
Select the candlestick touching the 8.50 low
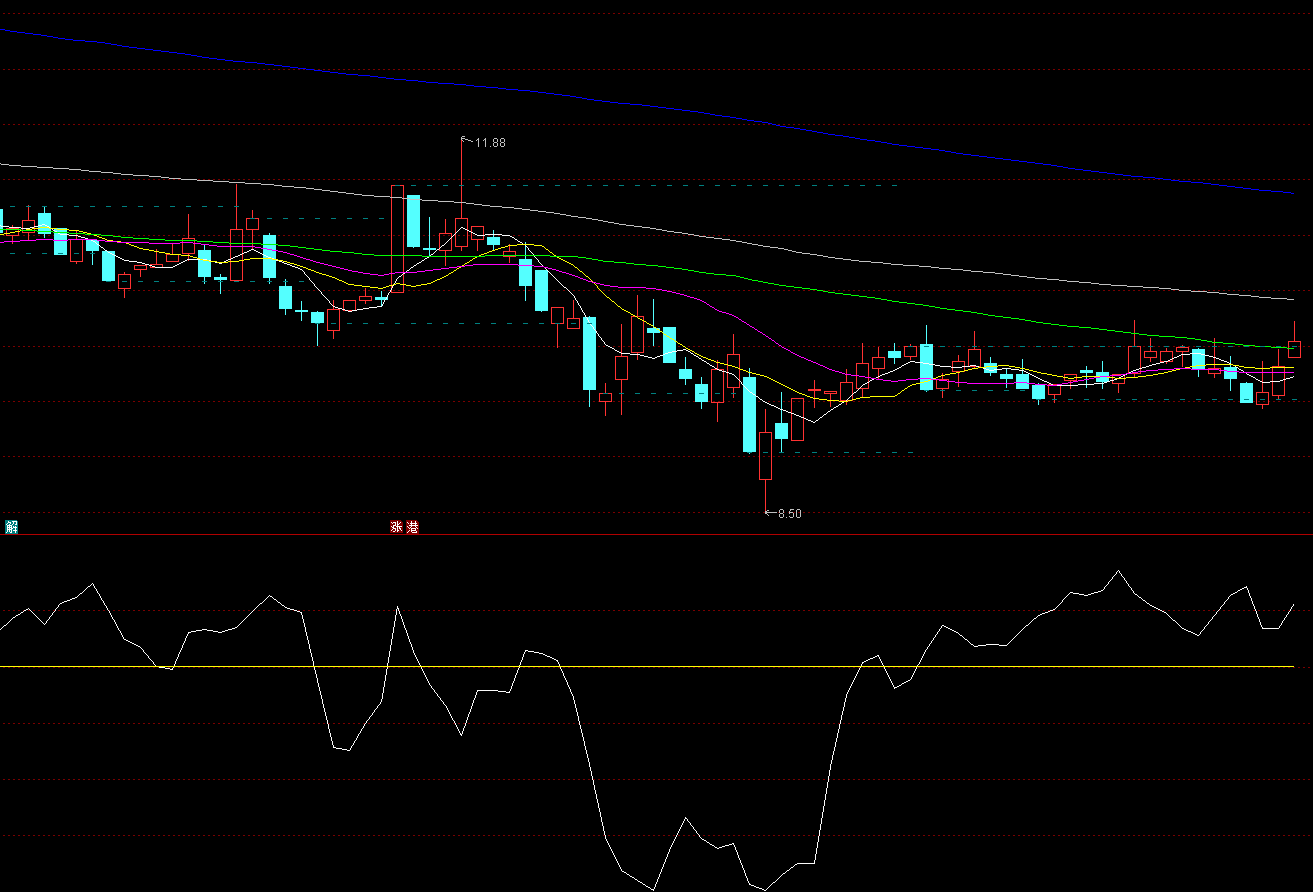766,456
